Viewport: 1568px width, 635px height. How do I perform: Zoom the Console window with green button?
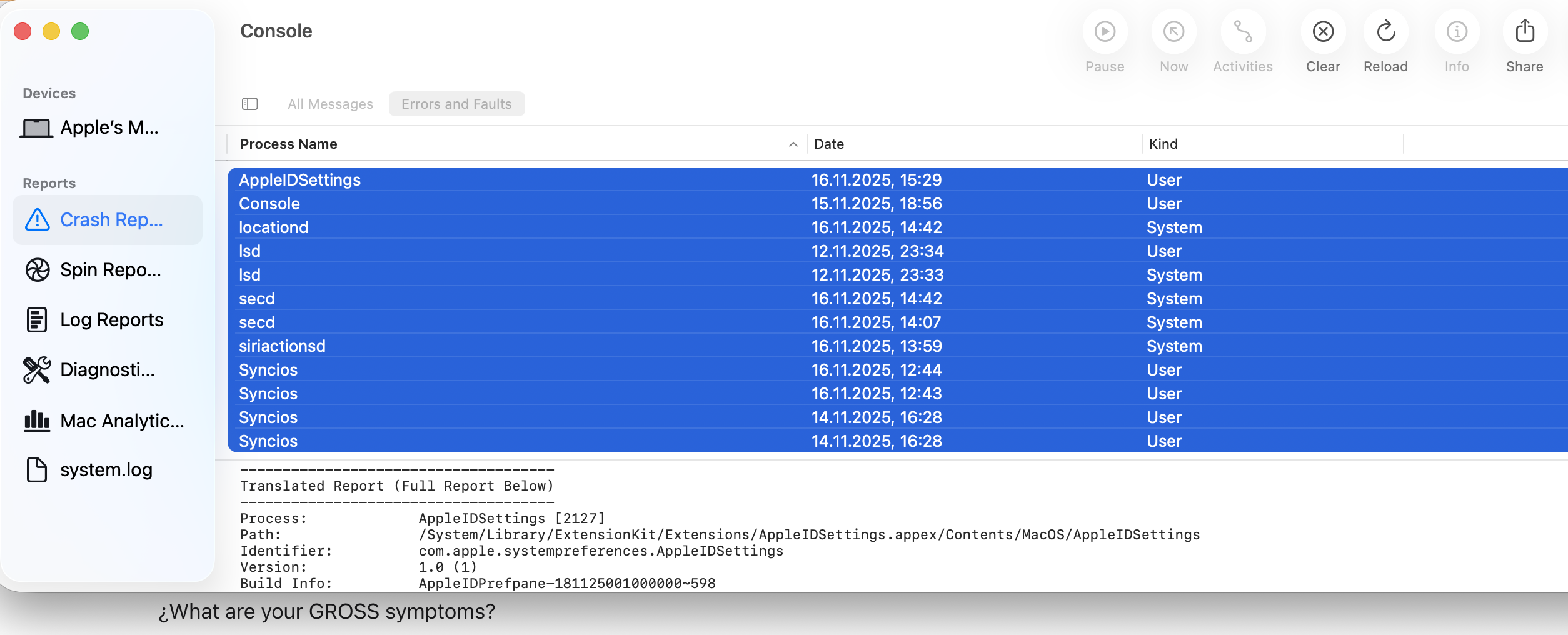coord(80,31)
